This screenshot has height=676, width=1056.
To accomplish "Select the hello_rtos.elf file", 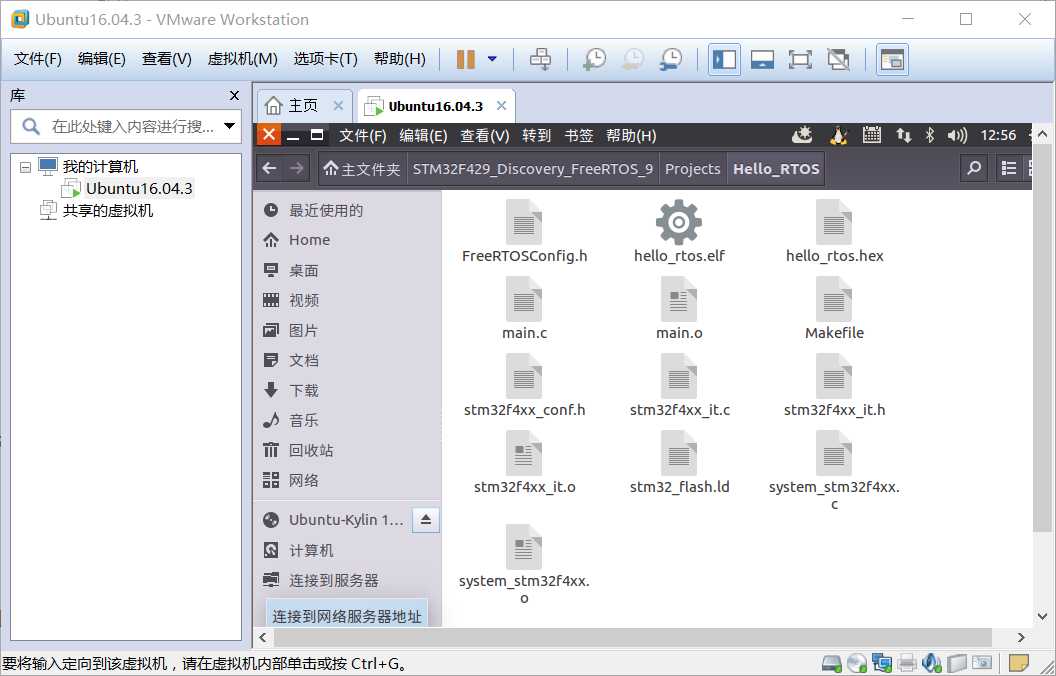I will (679, 232).
